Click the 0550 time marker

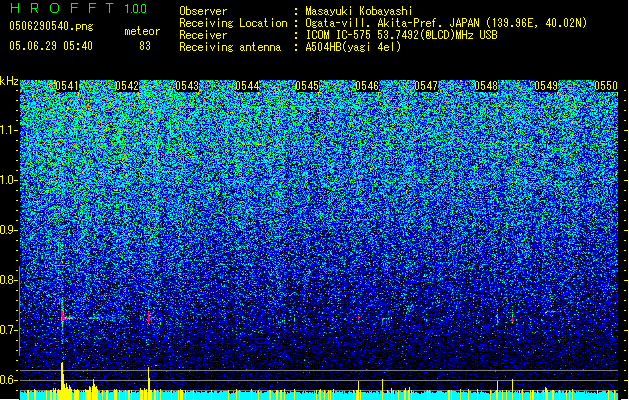606,86
